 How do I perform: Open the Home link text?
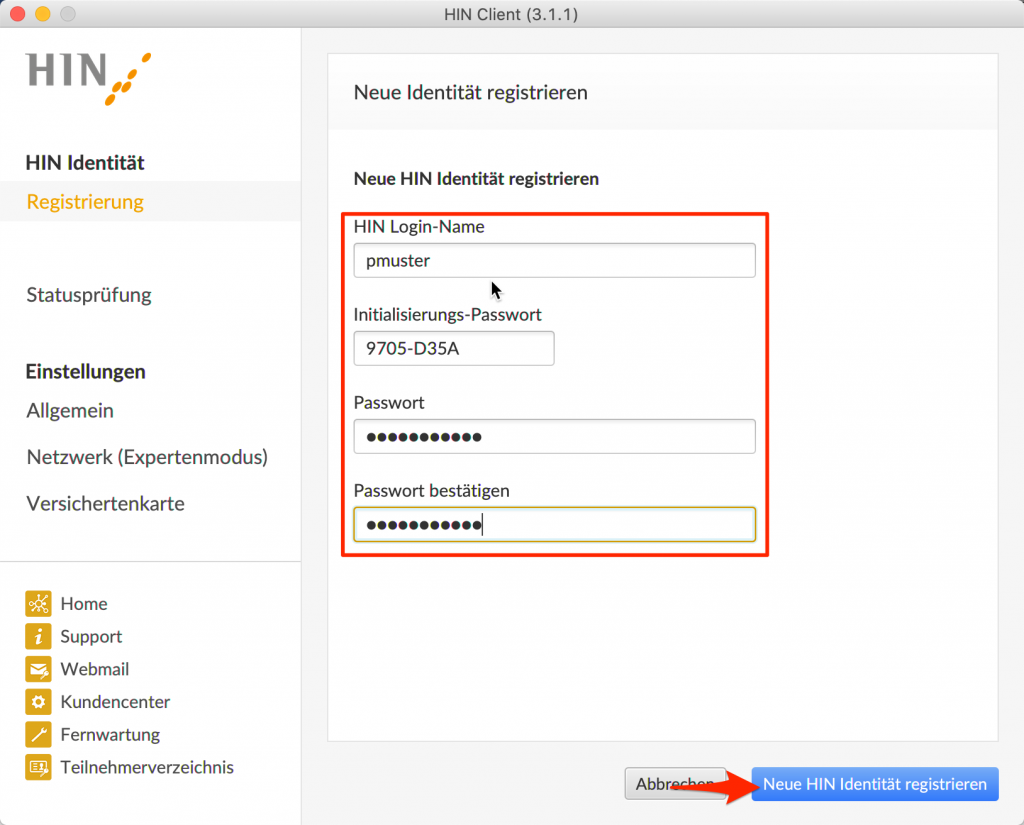point(84,604)
